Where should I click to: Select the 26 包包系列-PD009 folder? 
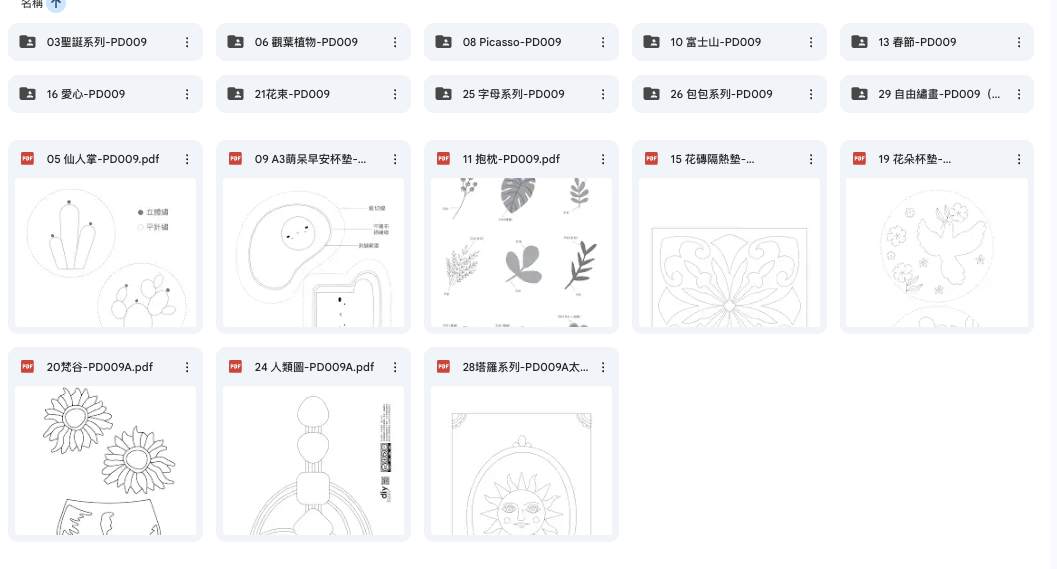coord(721,94)
